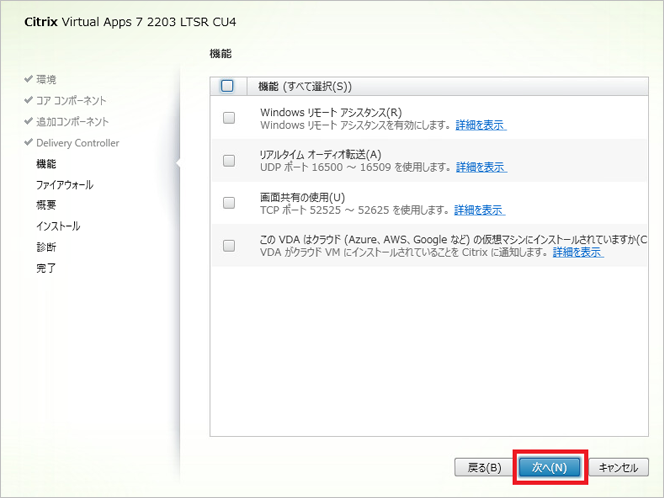The image size is (664, 498).
Task: Select the 環境 step in sidebar
Action: [46, 80]
